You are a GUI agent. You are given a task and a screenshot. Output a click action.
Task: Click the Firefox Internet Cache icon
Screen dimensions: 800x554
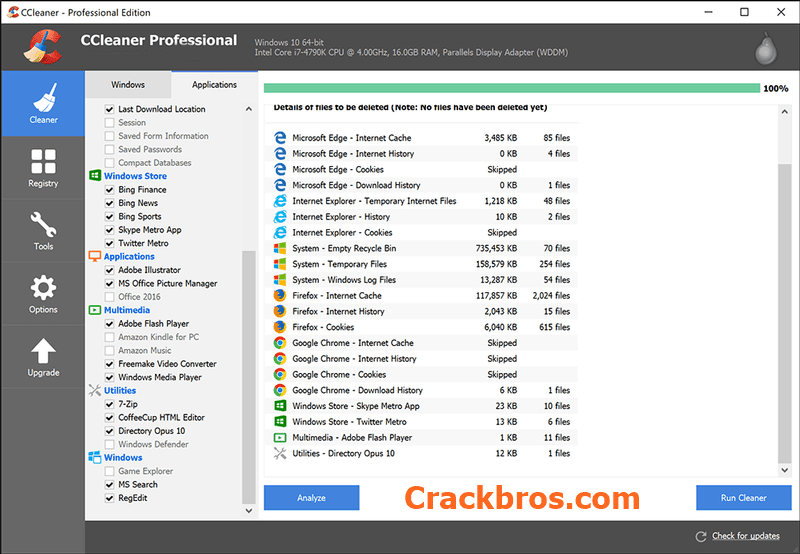280,295
